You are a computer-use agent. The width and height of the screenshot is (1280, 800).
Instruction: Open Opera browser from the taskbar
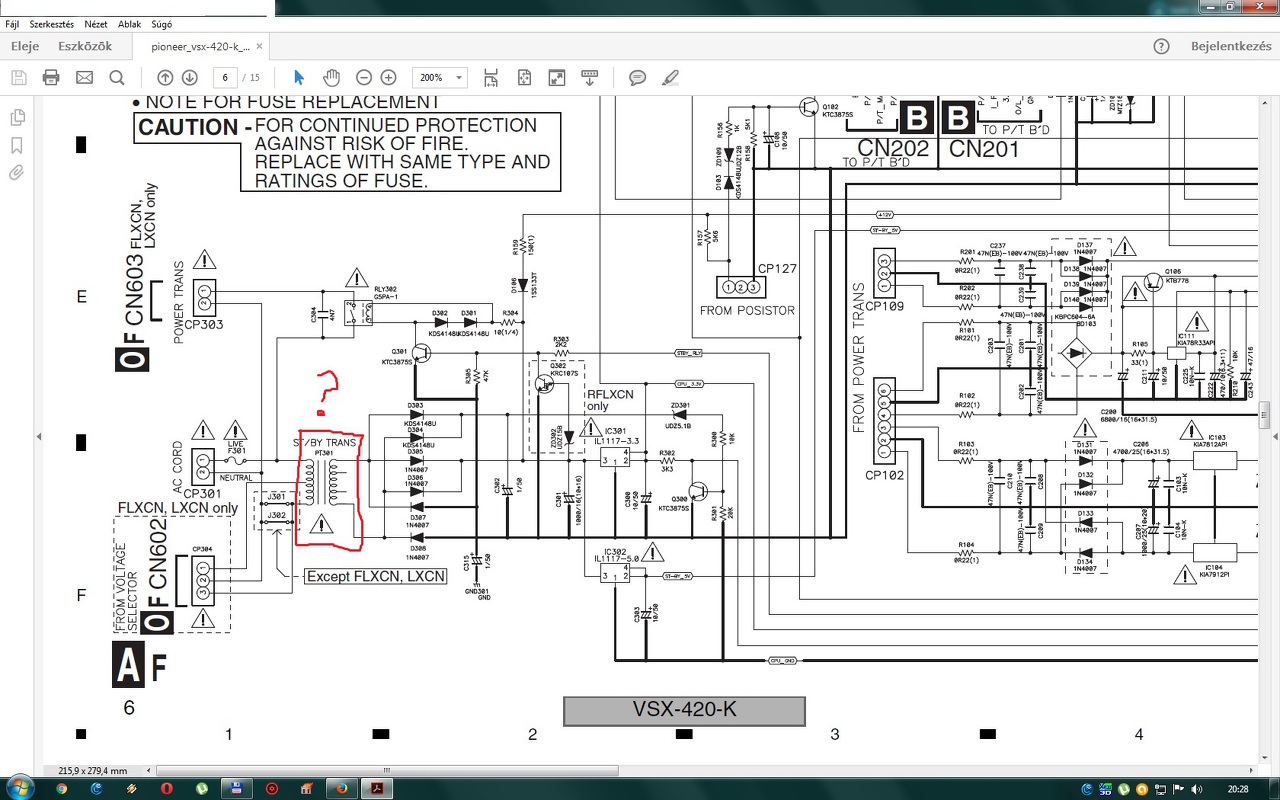point(167,788)
